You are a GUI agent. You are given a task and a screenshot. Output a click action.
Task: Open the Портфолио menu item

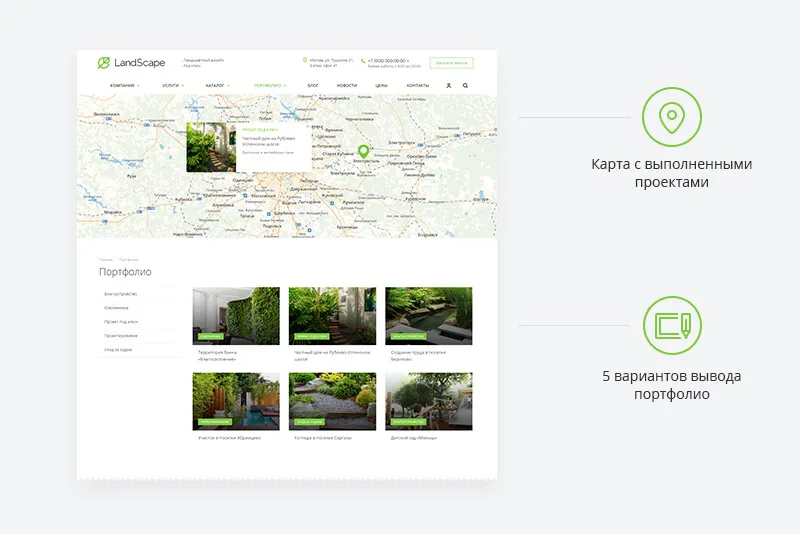269,86
